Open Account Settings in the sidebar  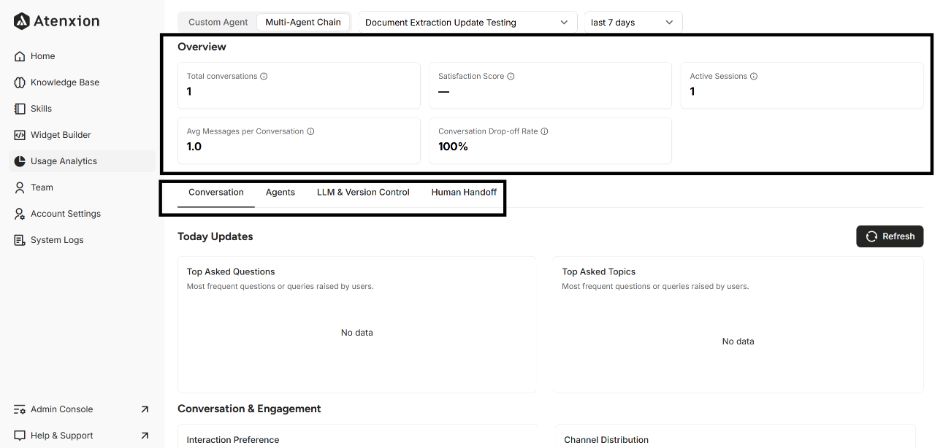(x=82, y=214)
